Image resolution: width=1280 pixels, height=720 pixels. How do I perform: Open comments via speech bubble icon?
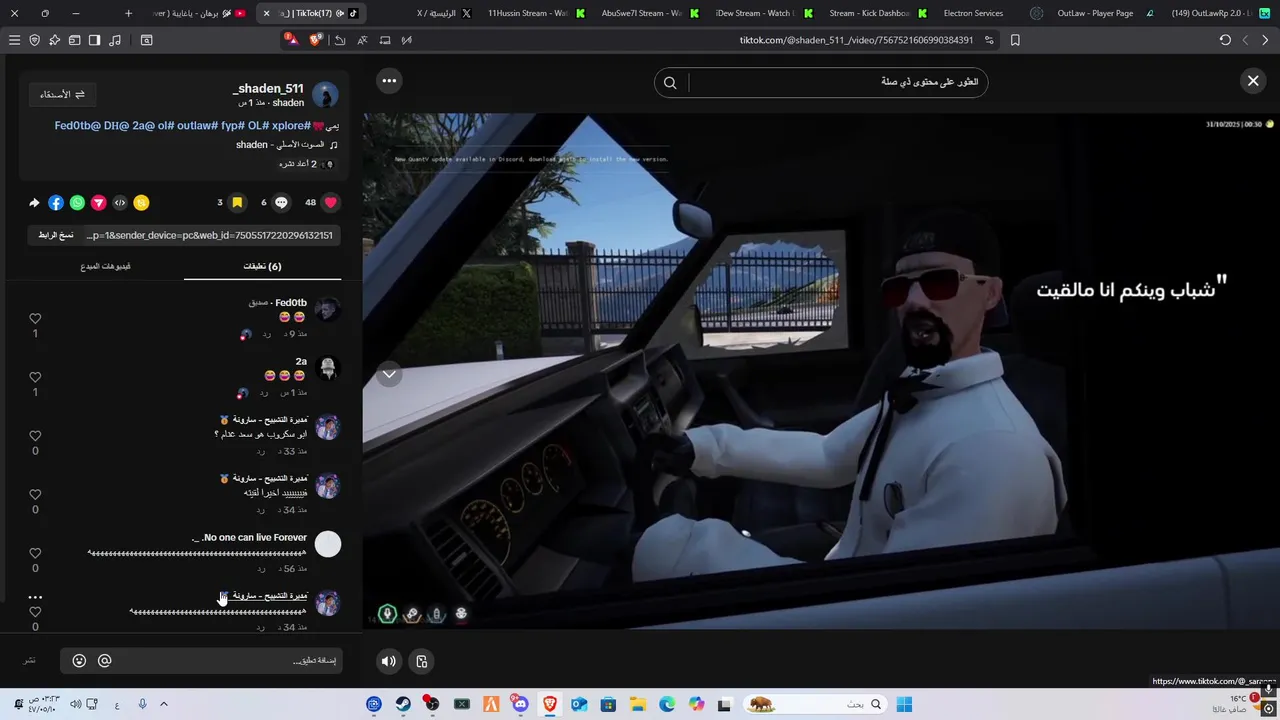[x=282, y=202]
